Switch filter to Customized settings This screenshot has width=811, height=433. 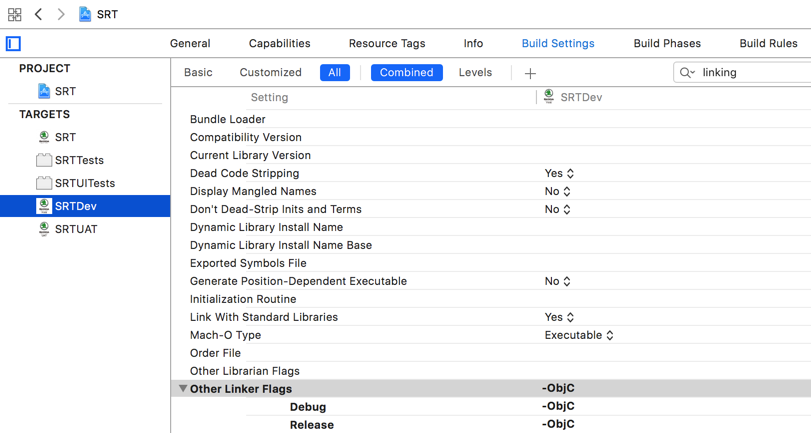pos(271,72)
